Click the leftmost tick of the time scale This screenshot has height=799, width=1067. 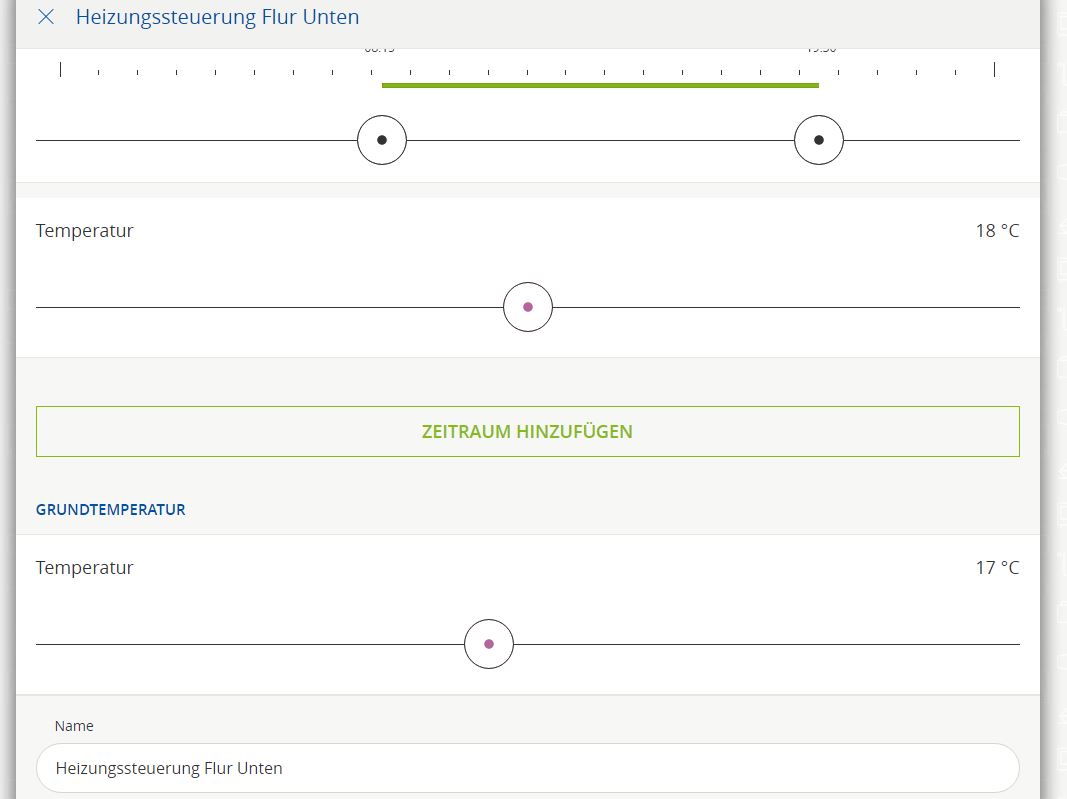pyautogui.click(x=60, y=69)
